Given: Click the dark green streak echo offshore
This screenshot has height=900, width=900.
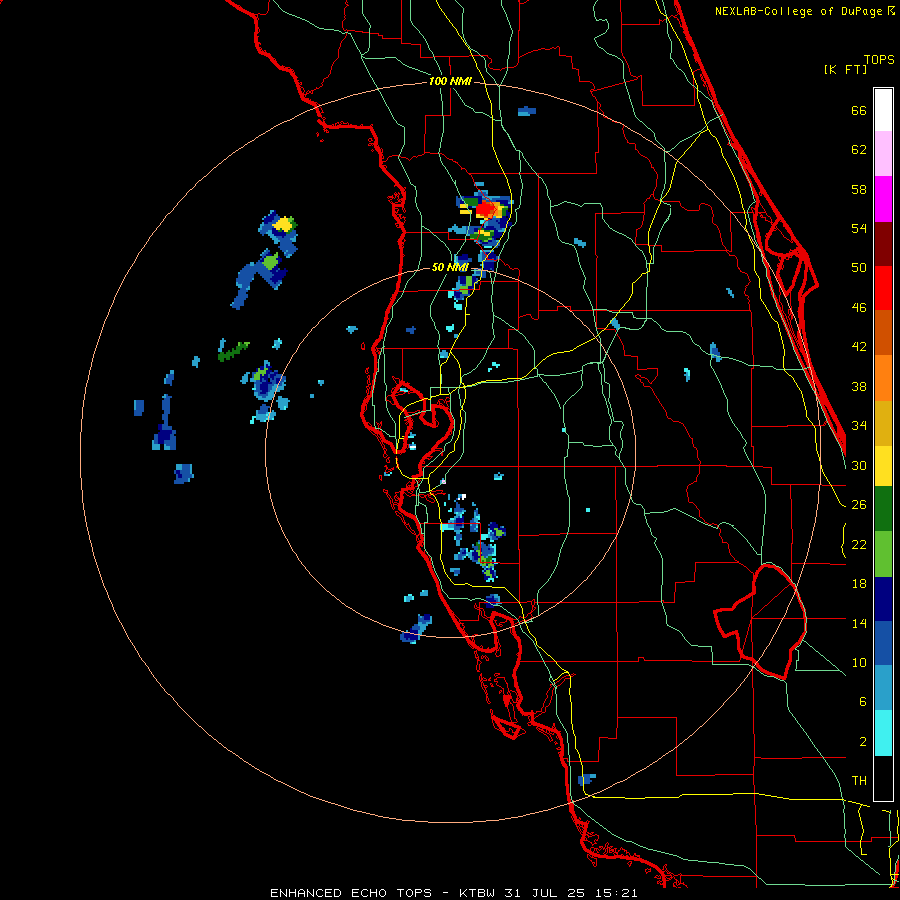Looking at the screenshot, I should 234,351.
